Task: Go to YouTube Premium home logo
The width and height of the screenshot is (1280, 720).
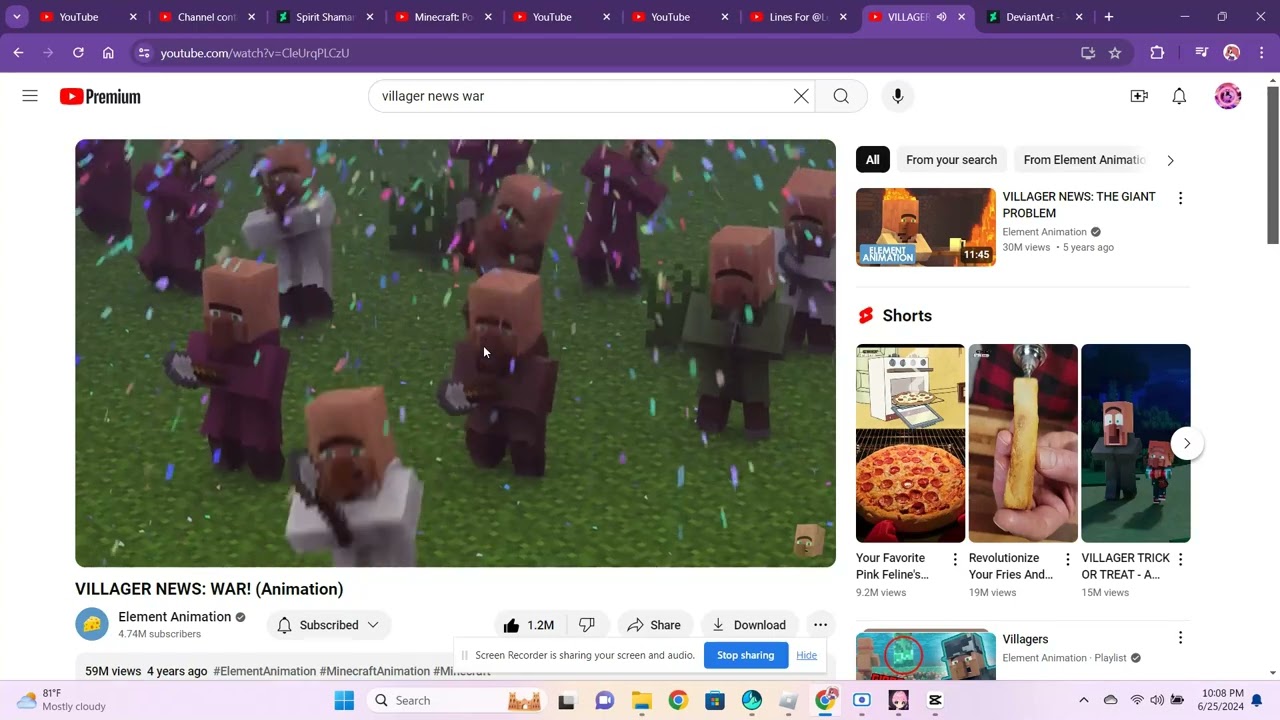Action: [100, 96]
